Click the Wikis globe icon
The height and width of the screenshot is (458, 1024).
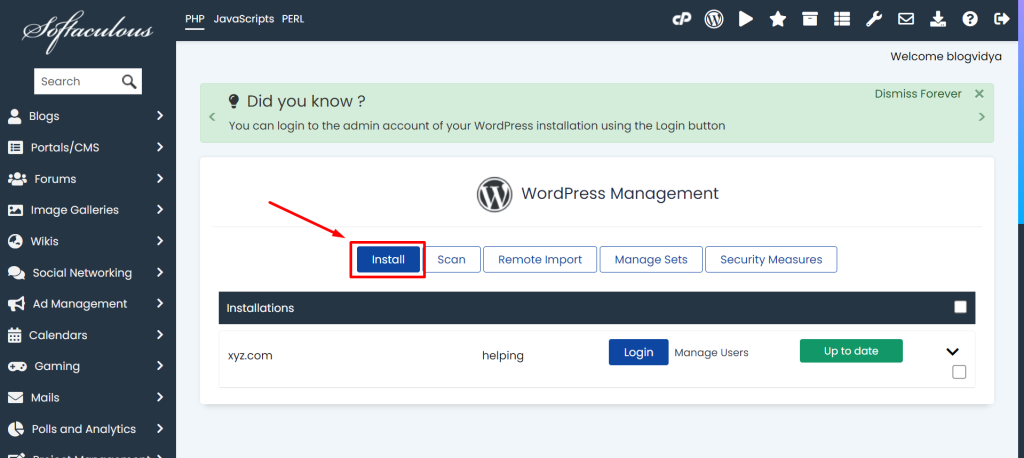15,241
